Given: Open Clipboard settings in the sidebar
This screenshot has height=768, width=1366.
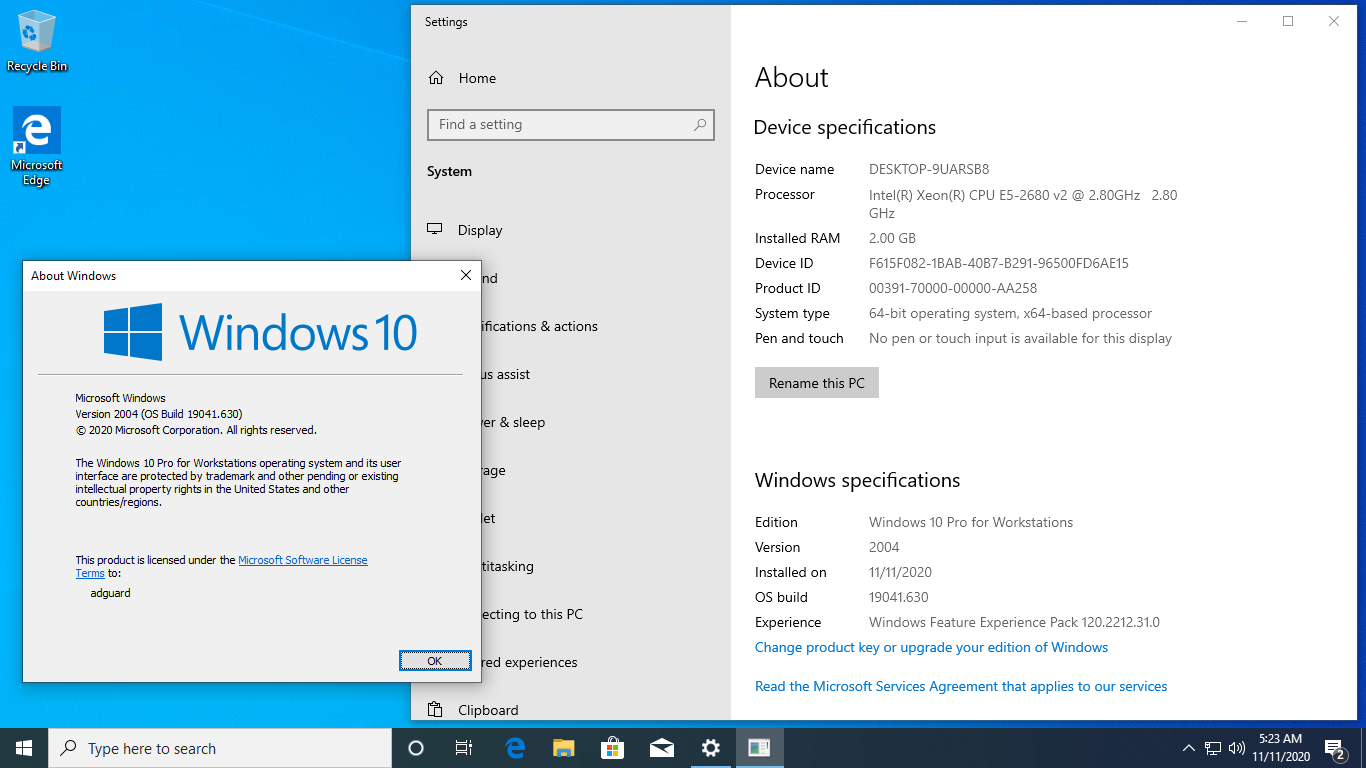Looking at the screenshot, I should coord(571,709).
